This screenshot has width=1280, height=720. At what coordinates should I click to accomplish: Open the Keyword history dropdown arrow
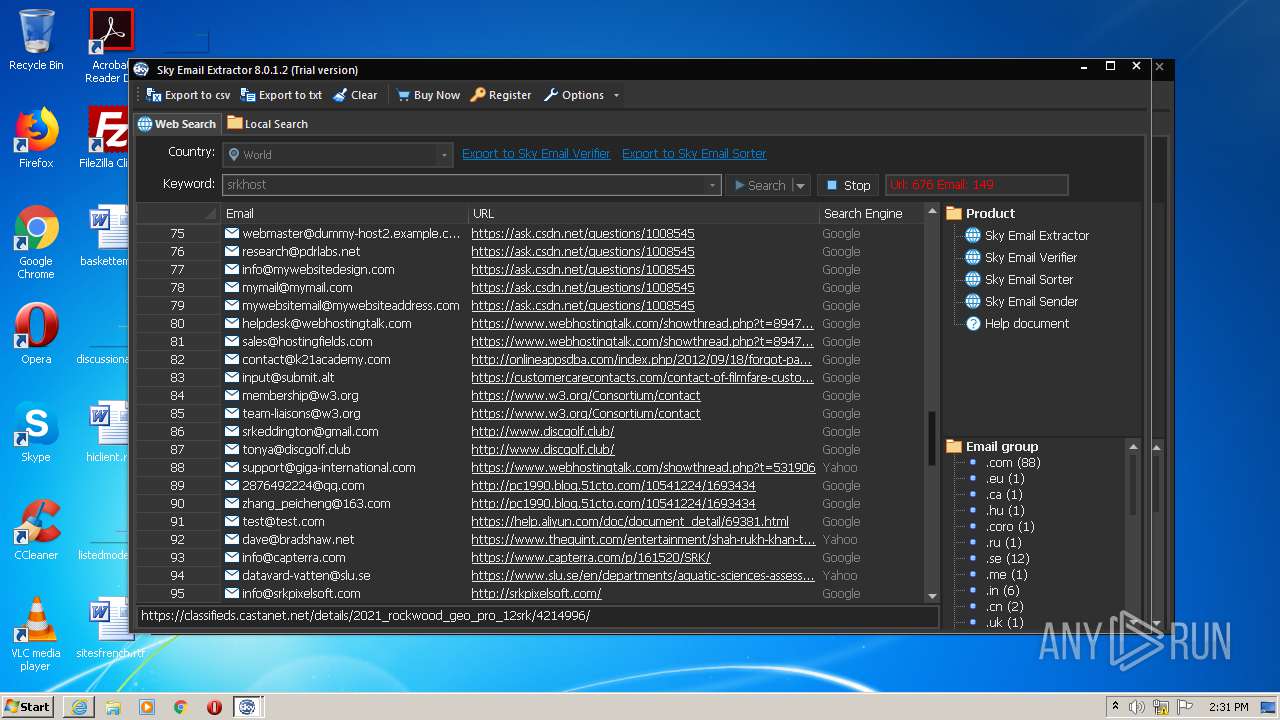click(712, 185)
